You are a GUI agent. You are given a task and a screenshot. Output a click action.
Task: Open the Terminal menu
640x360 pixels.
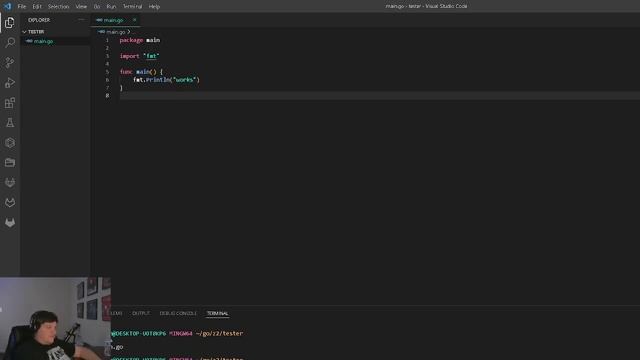coord(133,7)
